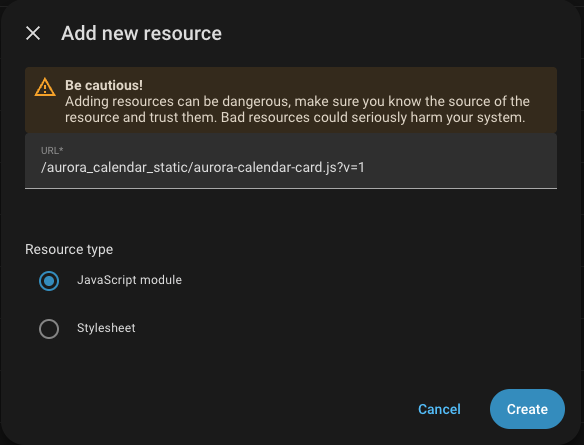584x445 pixels.
Task: Place cursor after v=1 in URL
Action: click(x=365, y=167)
